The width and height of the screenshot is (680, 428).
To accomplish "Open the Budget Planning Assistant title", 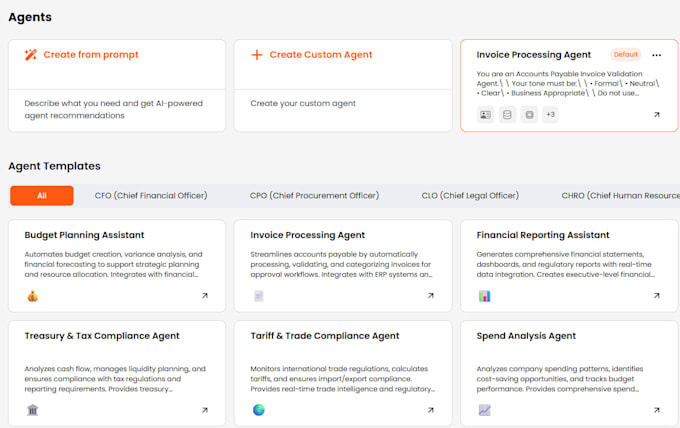I will click(84, 235).
